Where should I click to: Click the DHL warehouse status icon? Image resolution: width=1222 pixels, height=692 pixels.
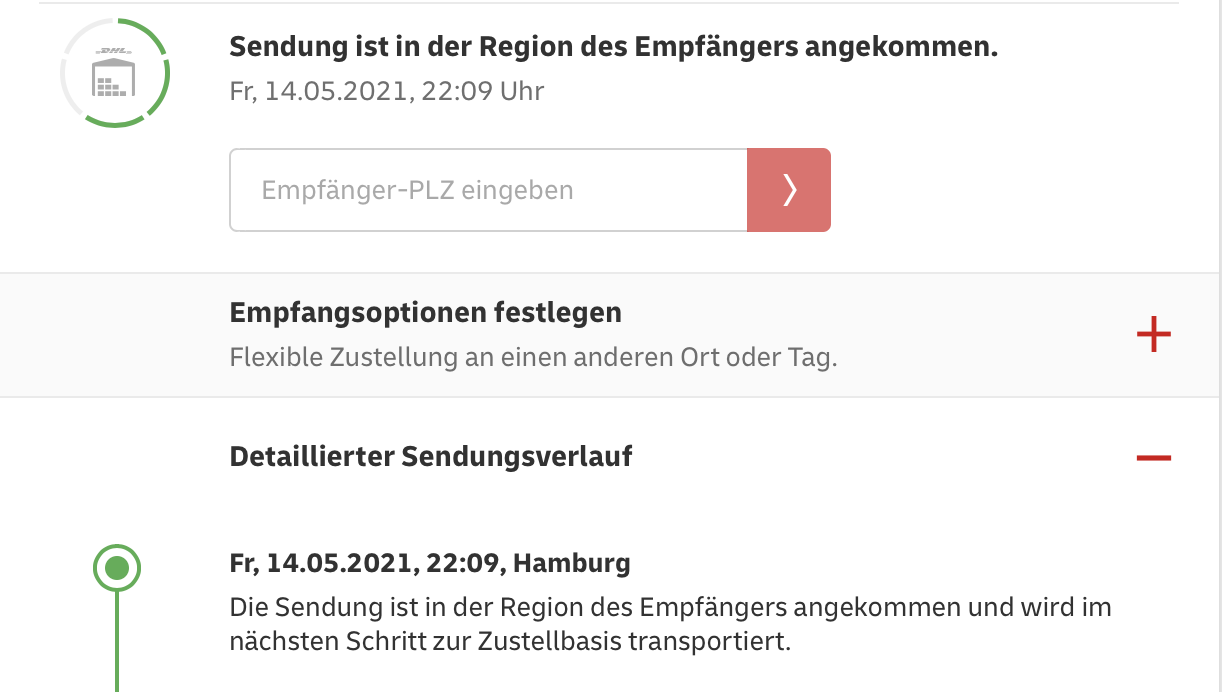click(x=114, y=73)
